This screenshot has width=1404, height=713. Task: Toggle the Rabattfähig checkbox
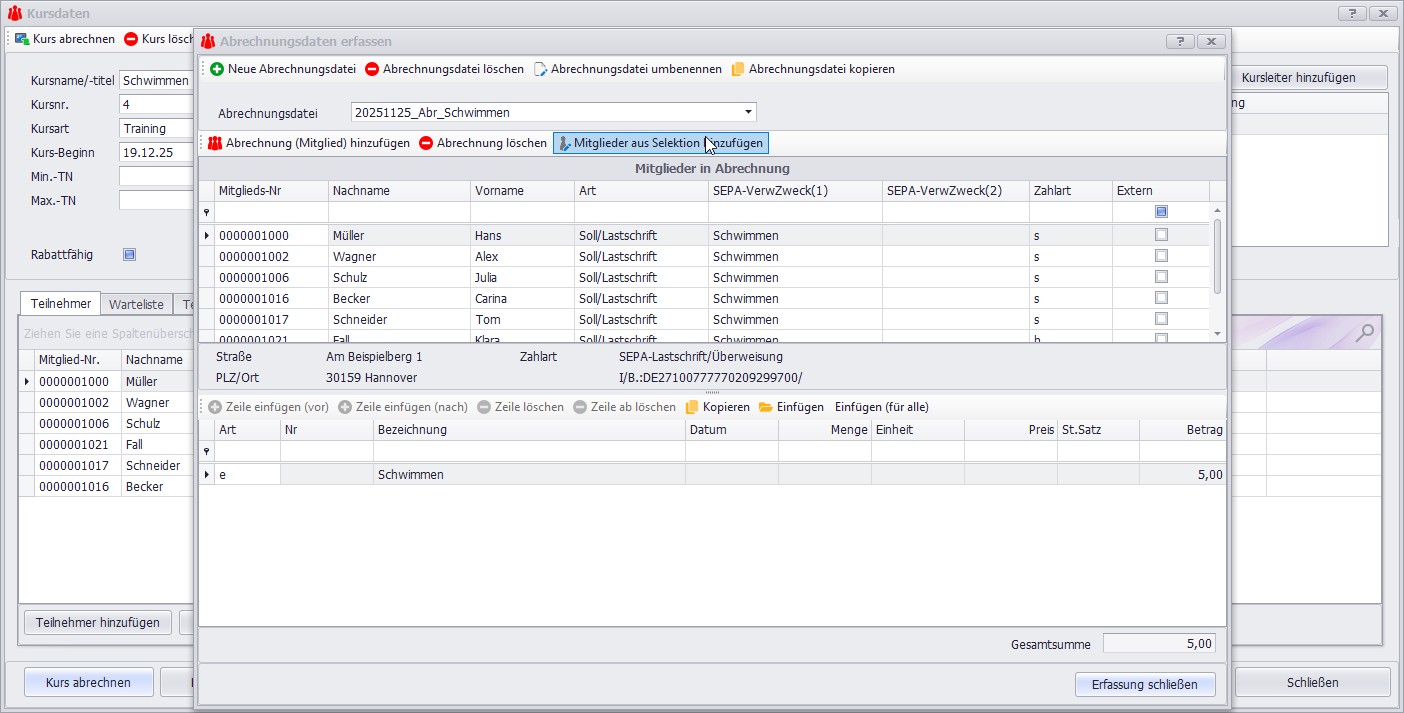[x=129, y=254]
